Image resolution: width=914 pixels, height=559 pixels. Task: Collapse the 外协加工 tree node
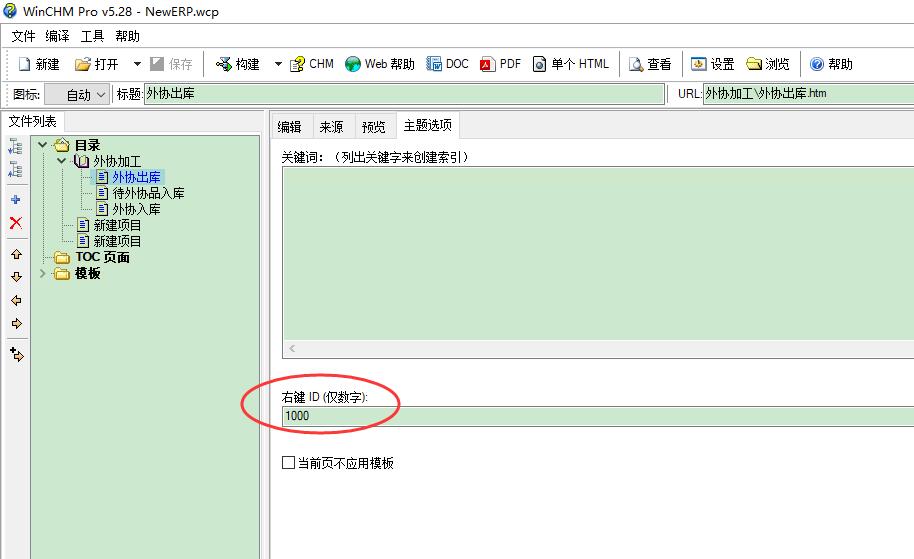click(61, 161)
